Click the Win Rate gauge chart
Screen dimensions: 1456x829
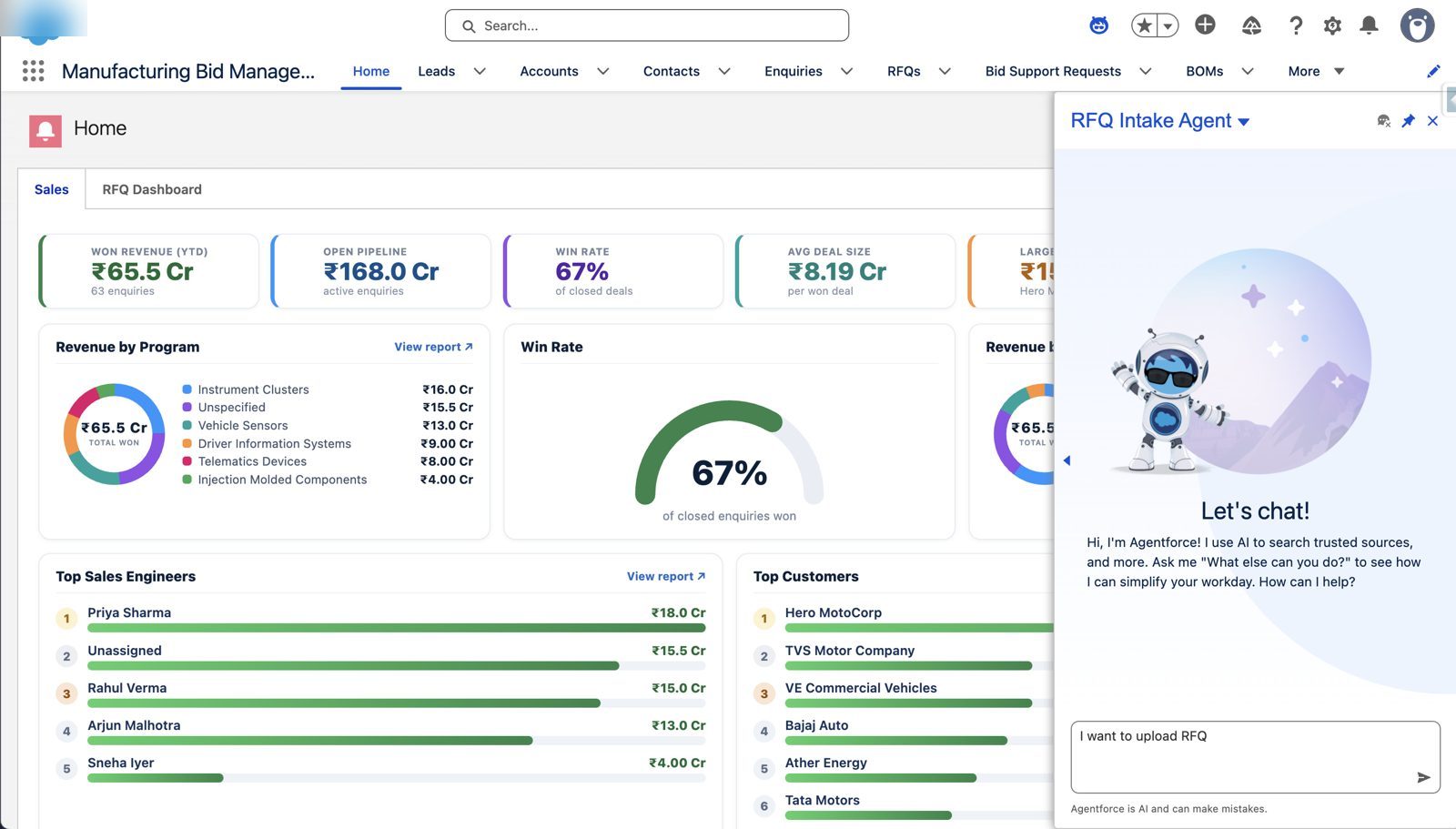(729, 452)
